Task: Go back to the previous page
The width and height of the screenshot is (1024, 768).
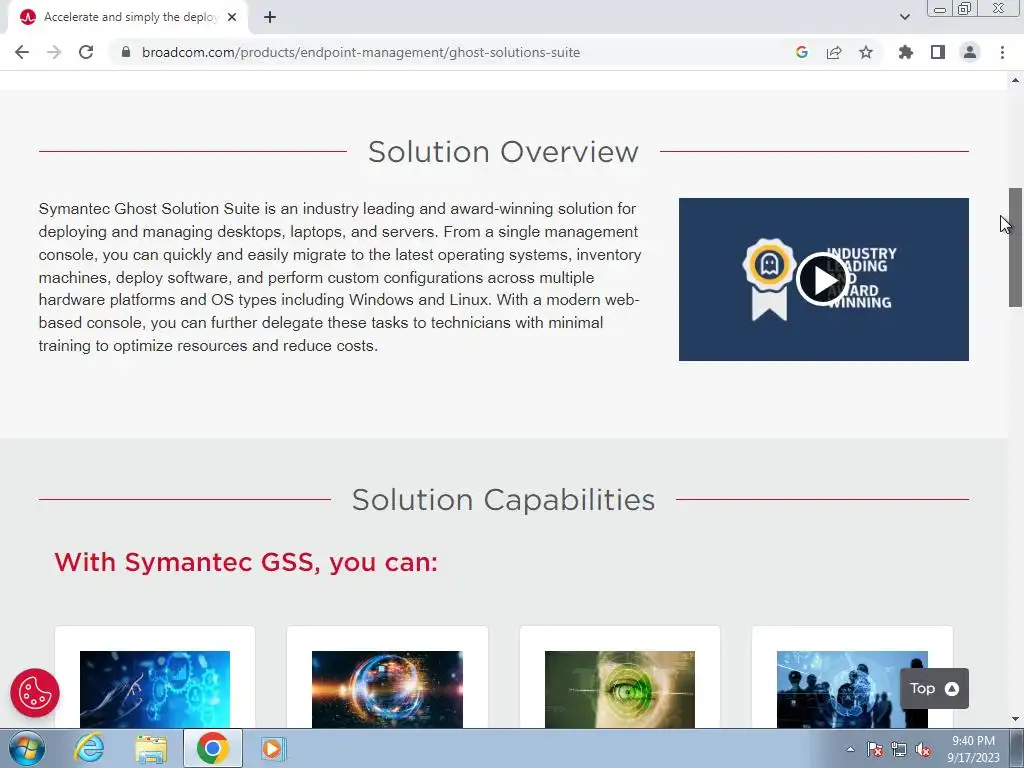Action: click(22, 52)
